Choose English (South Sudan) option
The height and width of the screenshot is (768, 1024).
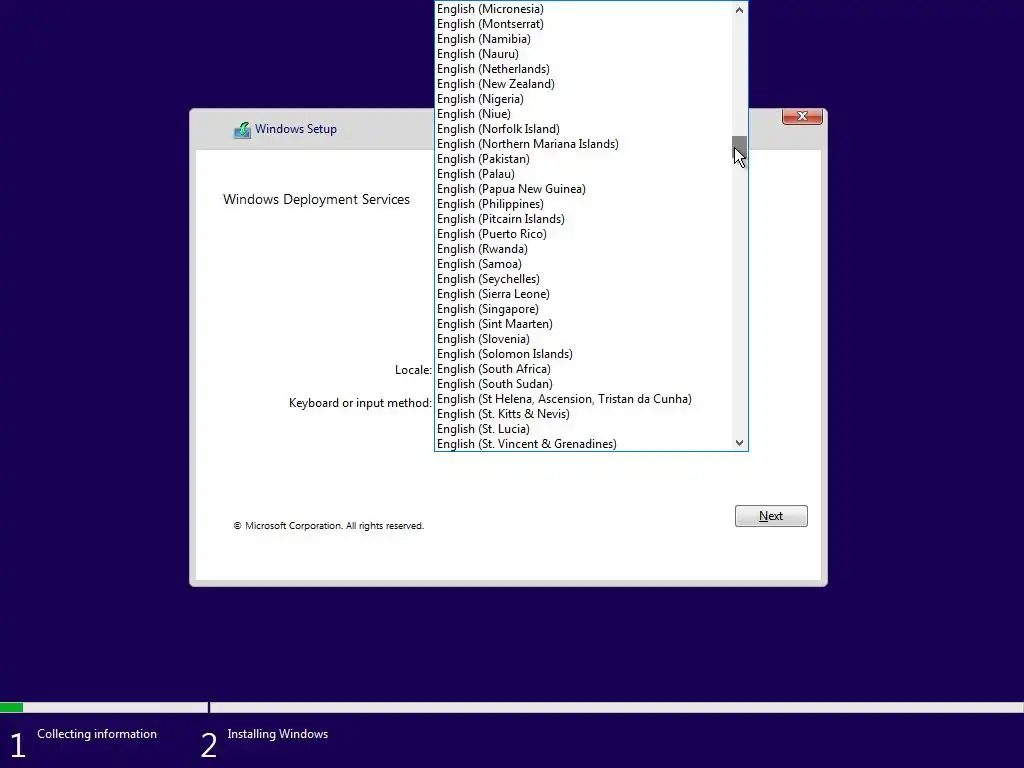click(x=583, y=385)
